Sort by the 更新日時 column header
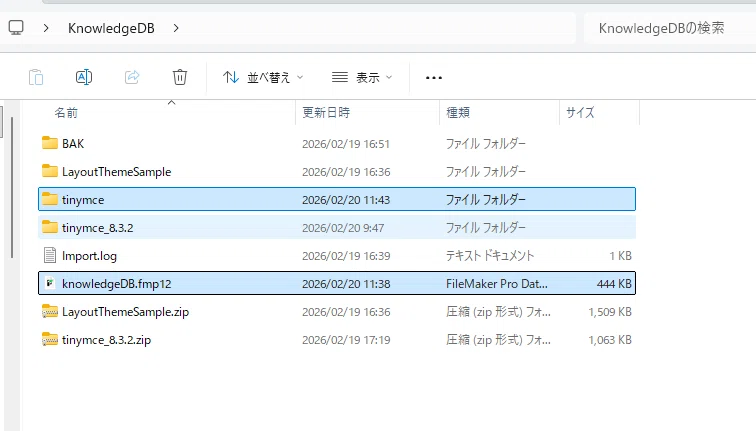Viewport: 756px width, 431px height. [326, 112]
